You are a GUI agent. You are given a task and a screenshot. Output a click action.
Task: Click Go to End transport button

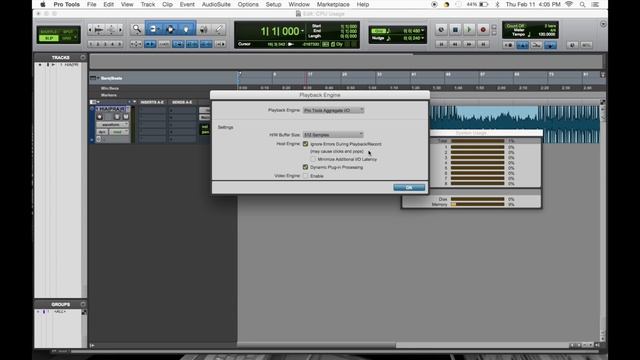[x=483, y=44]
